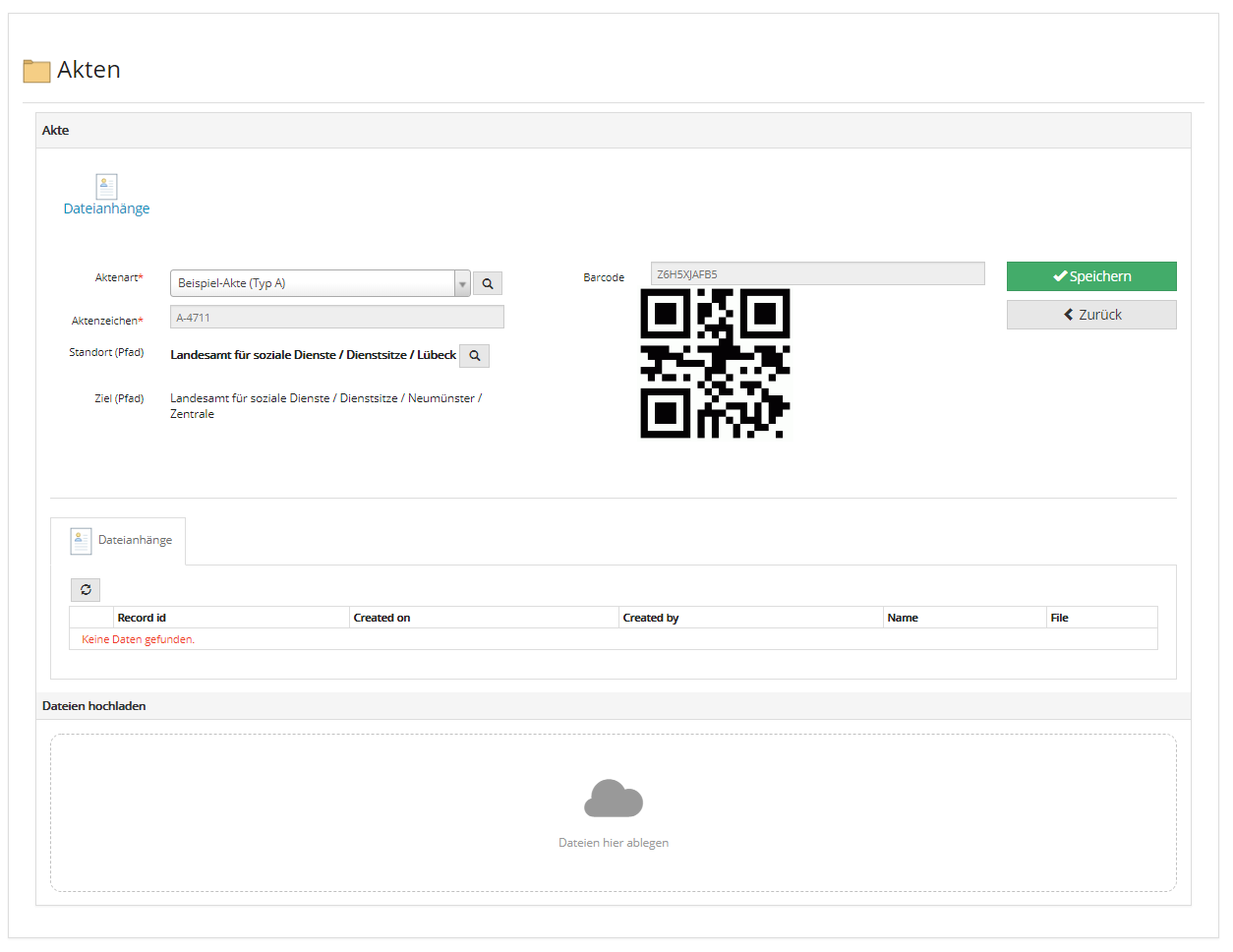Go back with the Zurück button
Image resolution: width=1233 pixels, height=952 pixels.
click(1091, 315)
